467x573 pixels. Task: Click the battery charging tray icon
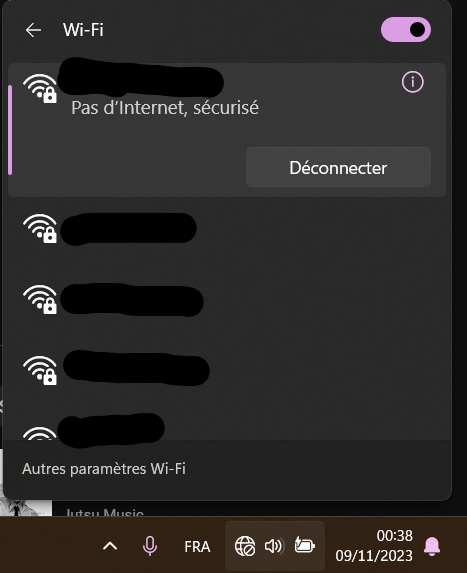[x=304, y=545]
